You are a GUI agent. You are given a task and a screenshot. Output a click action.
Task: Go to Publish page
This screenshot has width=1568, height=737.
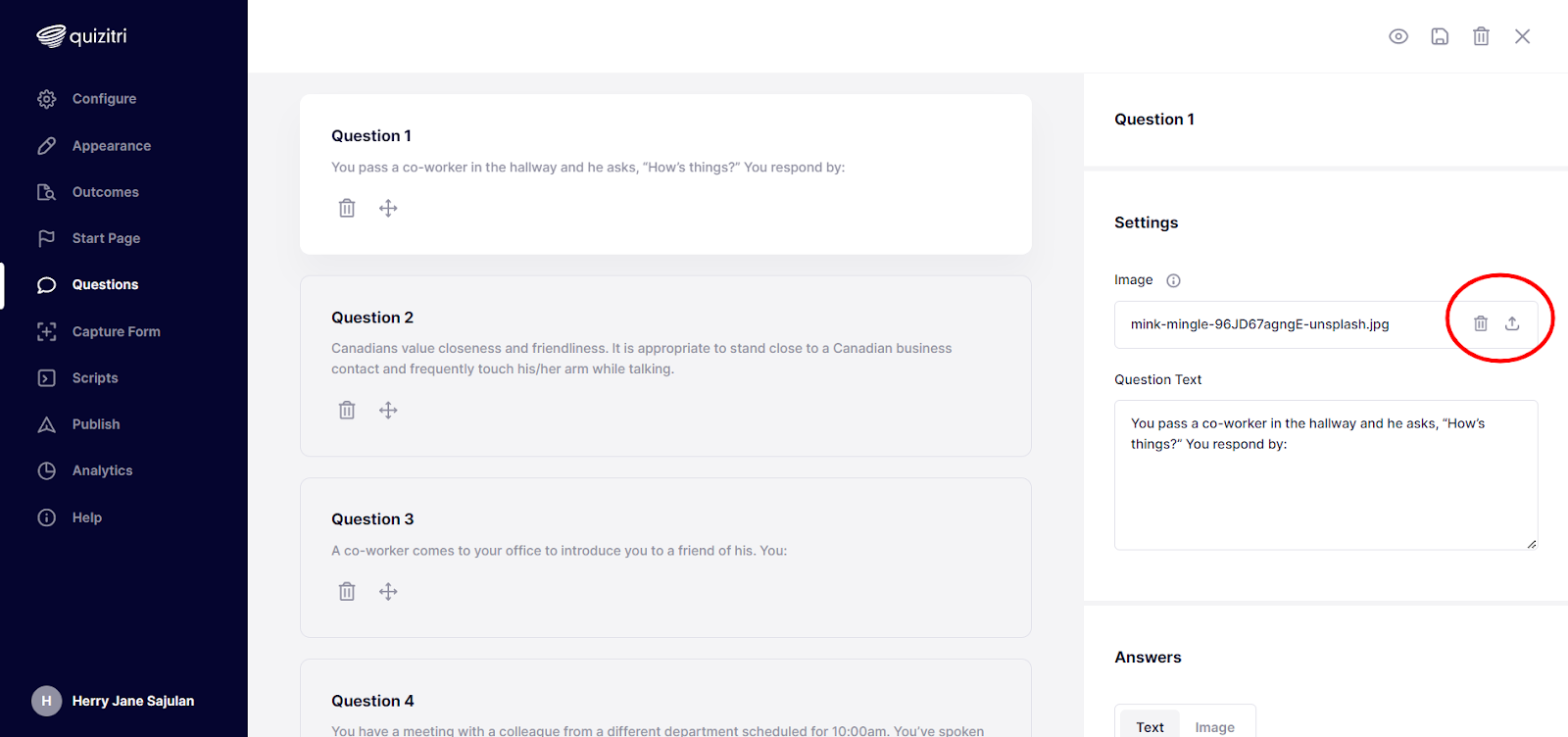point(96,424)
